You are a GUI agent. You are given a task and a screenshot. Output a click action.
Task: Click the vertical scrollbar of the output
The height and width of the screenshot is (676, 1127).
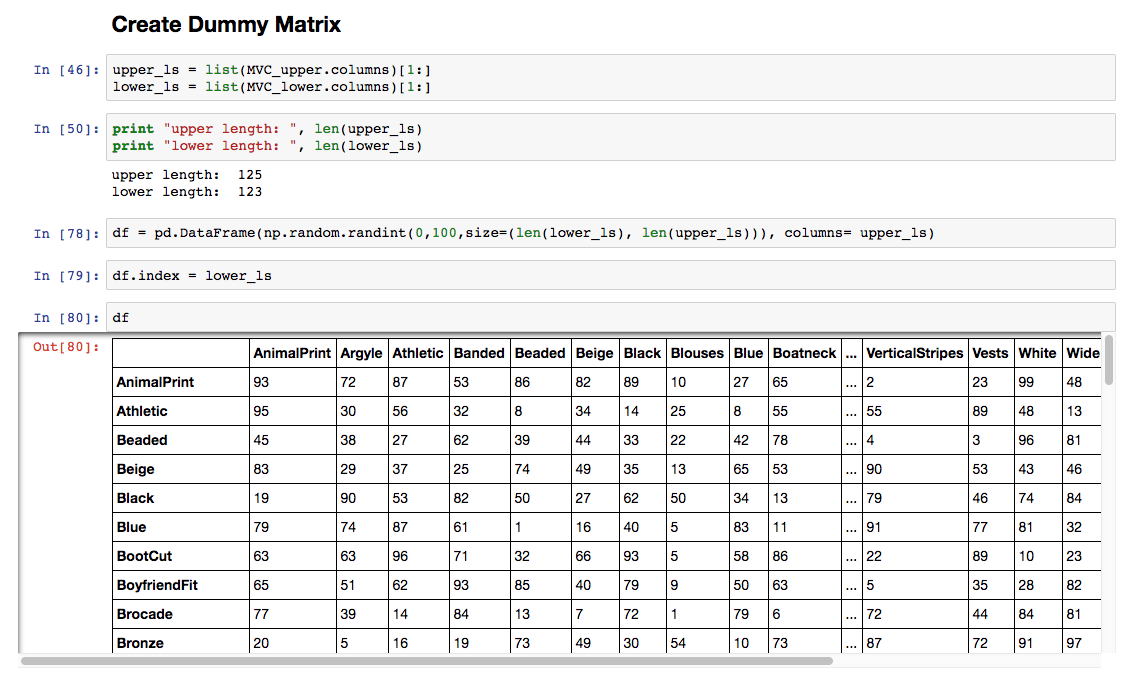[x=1108, y=360]
